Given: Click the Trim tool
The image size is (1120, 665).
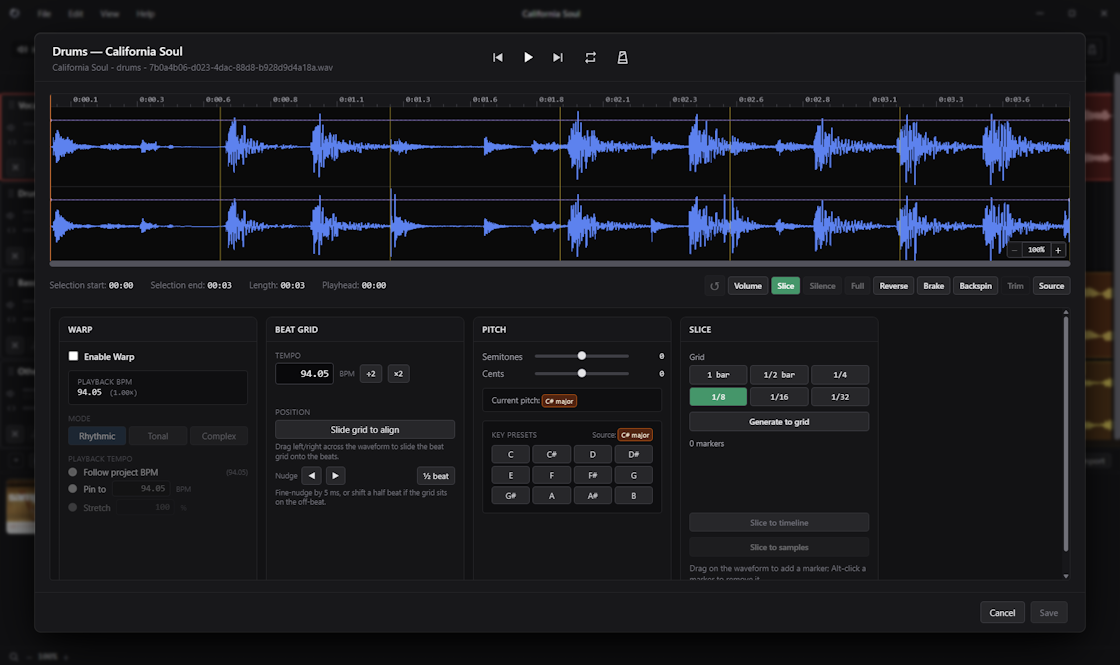Looking at the screenshot, I should pyautogui.click(x=1015, y=286).
